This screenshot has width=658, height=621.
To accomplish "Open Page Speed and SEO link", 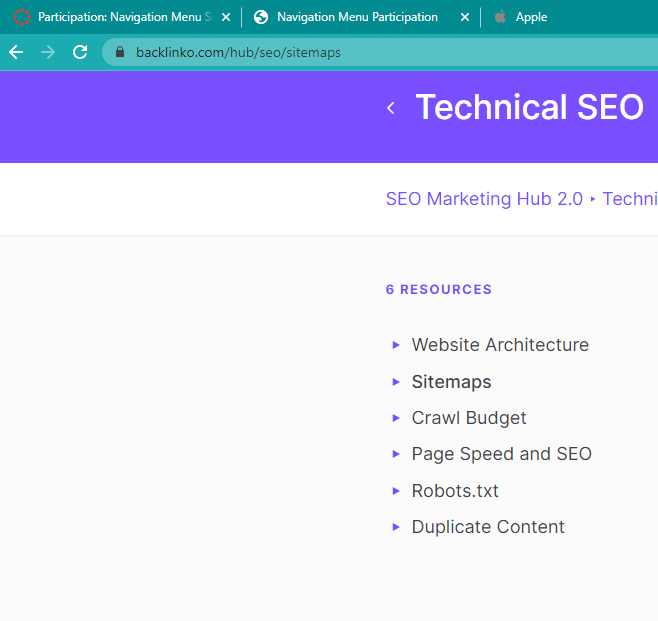I will click(501, 454).
